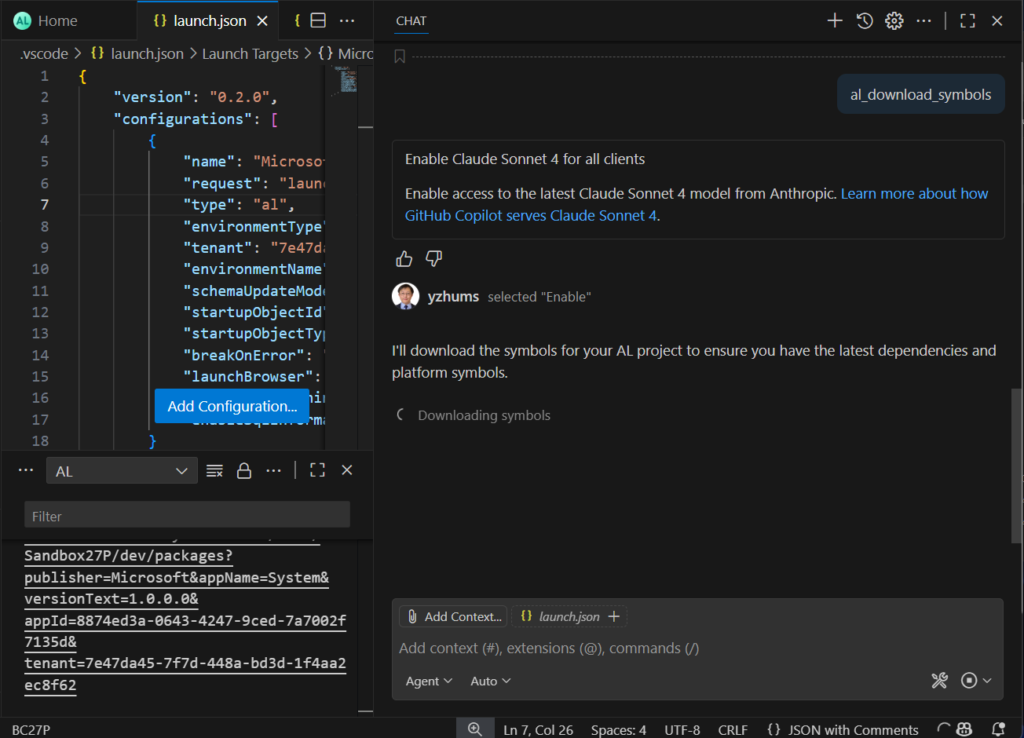Open the Agent mode dropdown
This screenshot has width=1024, height=738.
click(429, 681)
